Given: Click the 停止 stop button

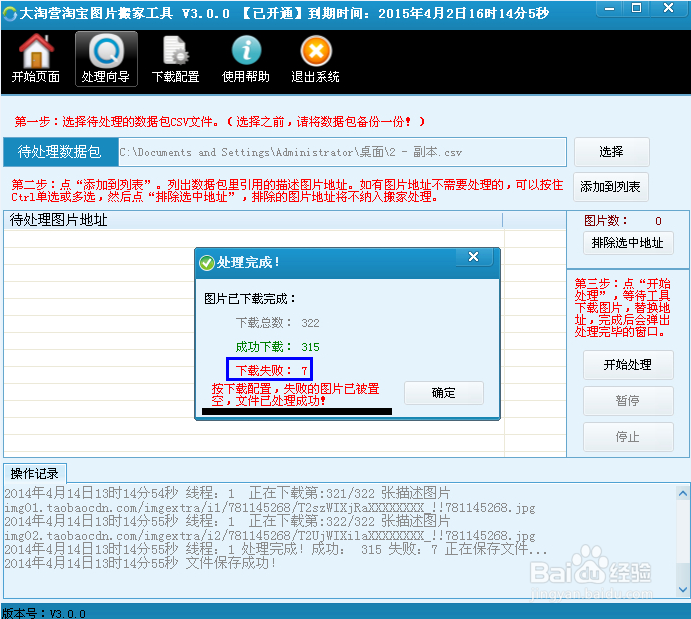Looking at the screenshot, I should point(628,437).
